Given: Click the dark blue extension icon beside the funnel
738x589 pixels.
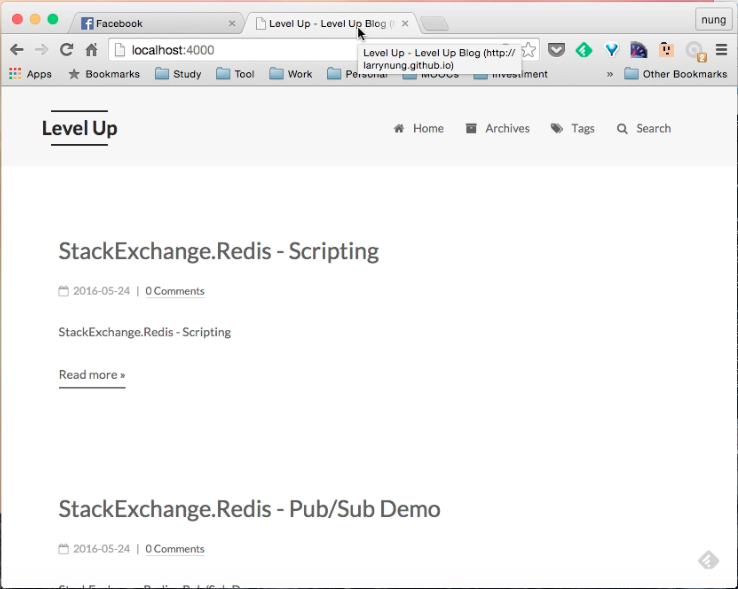Looking at the screenshot, I should click(x=639, y=50).
